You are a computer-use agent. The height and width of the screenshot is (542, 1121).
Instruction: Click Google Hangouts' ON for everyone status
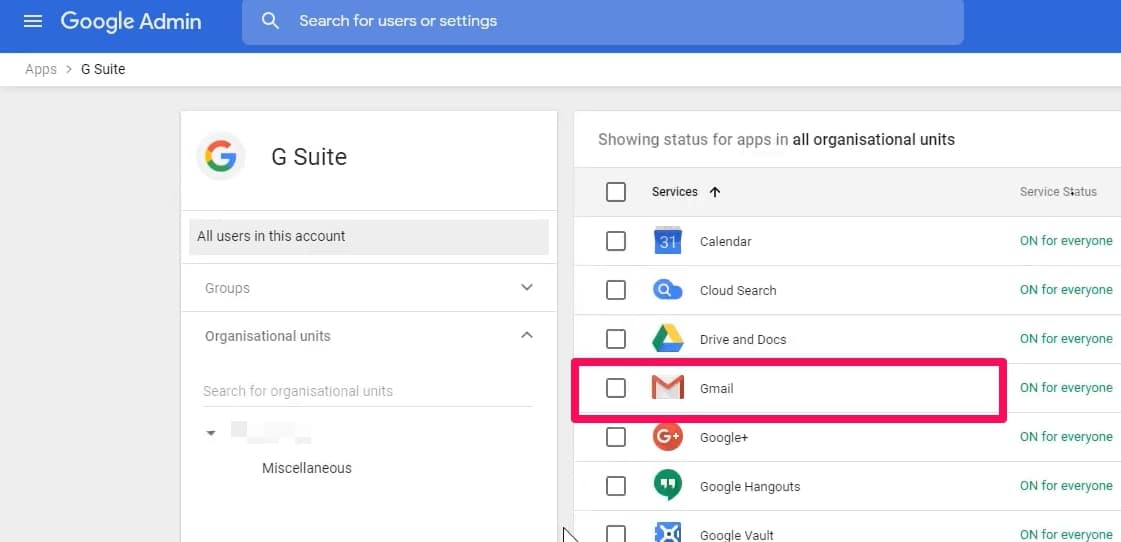click(x=1066, y=486)
